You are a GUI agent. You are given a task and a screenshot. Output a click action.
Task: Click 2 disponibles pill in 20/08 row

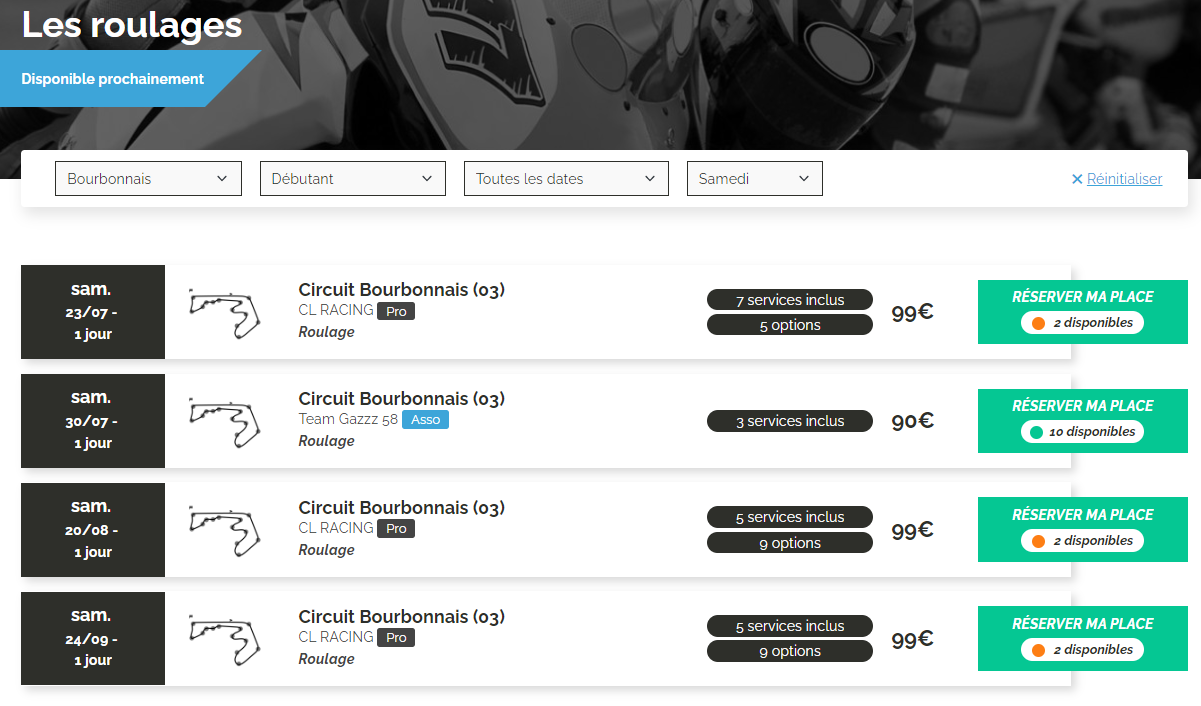pos(1083,541)
